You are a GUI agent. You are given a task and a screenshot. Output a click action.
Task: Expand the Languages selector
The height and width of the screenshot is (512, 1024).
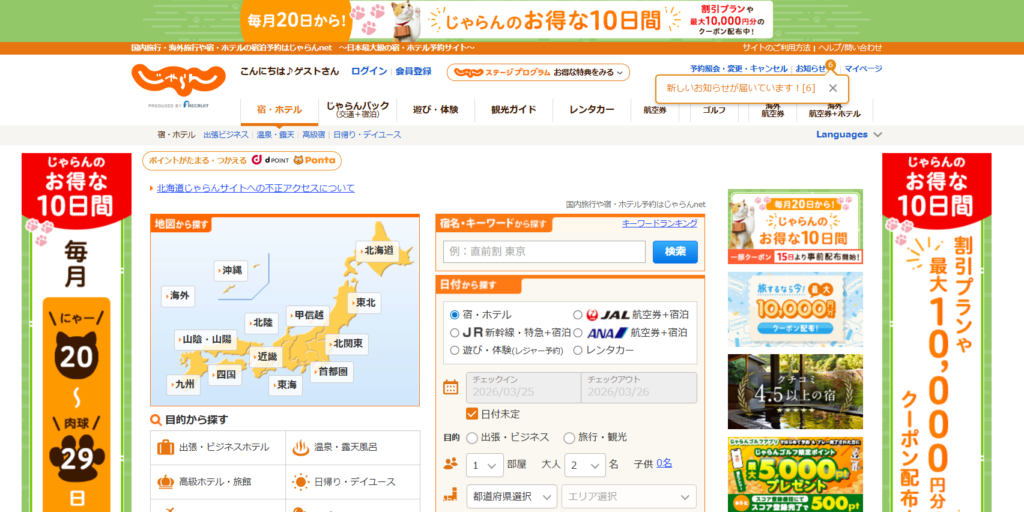click(849, 134)
